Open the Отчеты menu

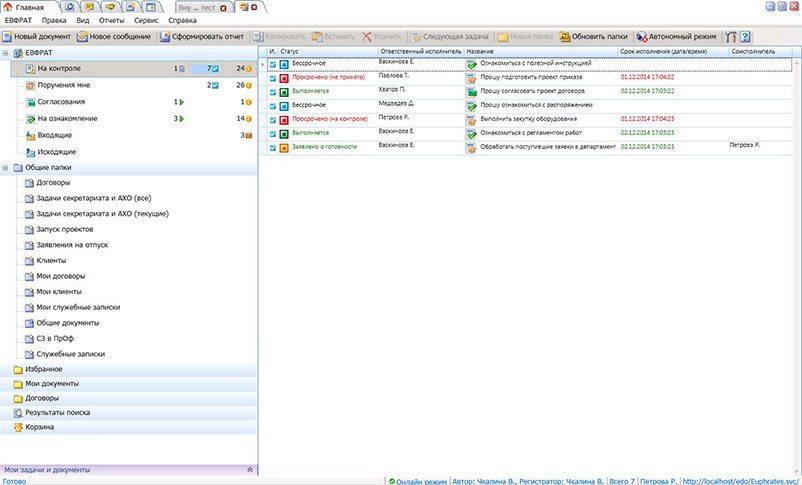[x=112, y=20]
